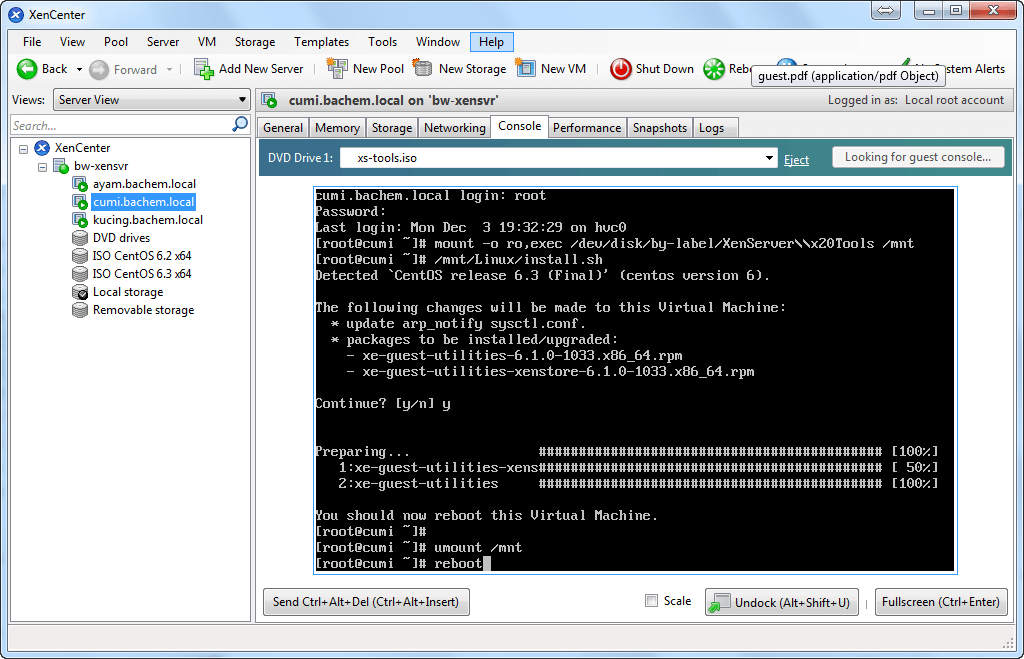Screen dimensions: 1024x659
Task: Switch to the Snapshots tab
Action: tap(660, 128)
